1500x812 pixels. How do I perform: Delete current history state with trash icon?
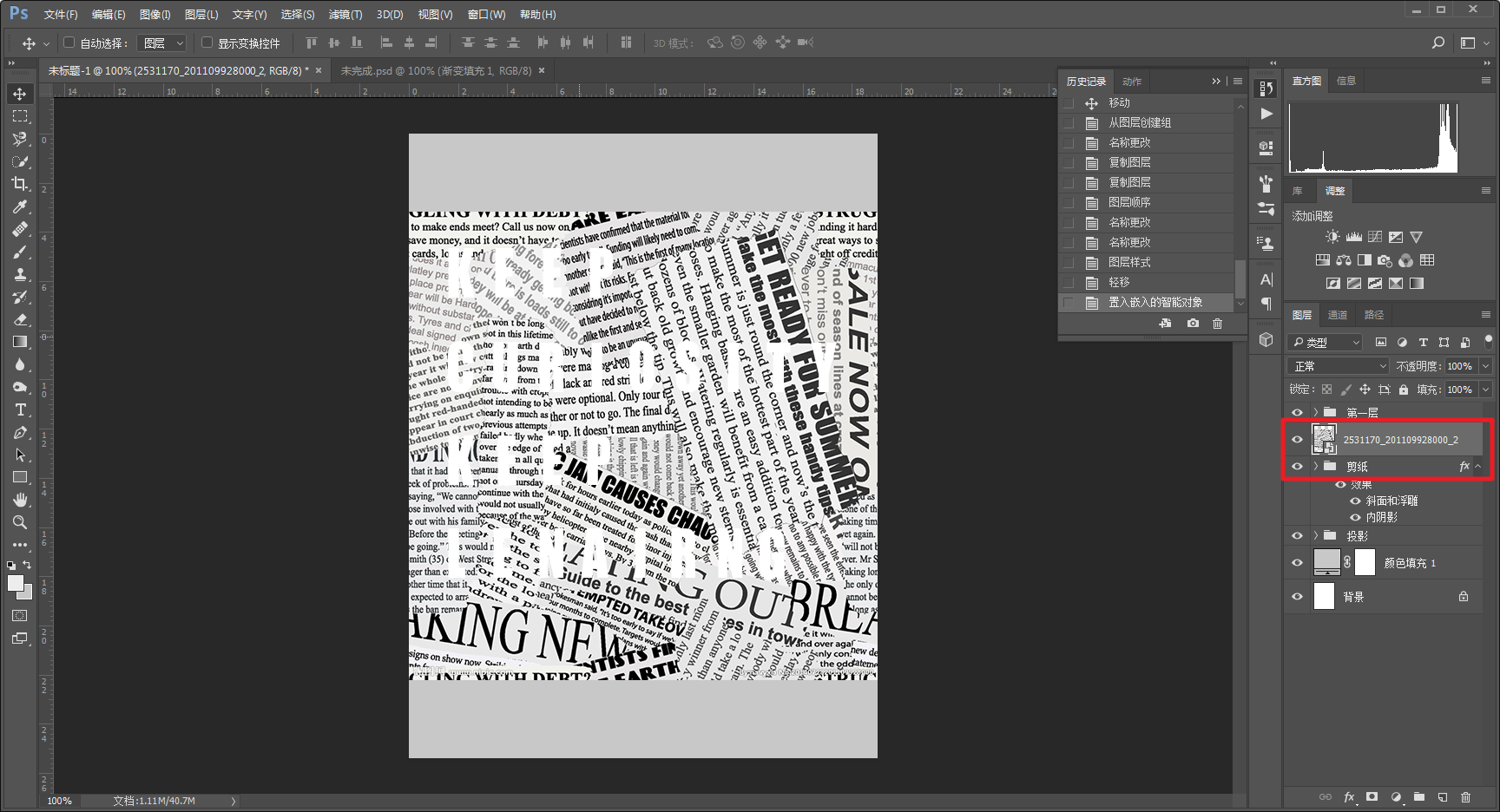[x=1217, y=324]
